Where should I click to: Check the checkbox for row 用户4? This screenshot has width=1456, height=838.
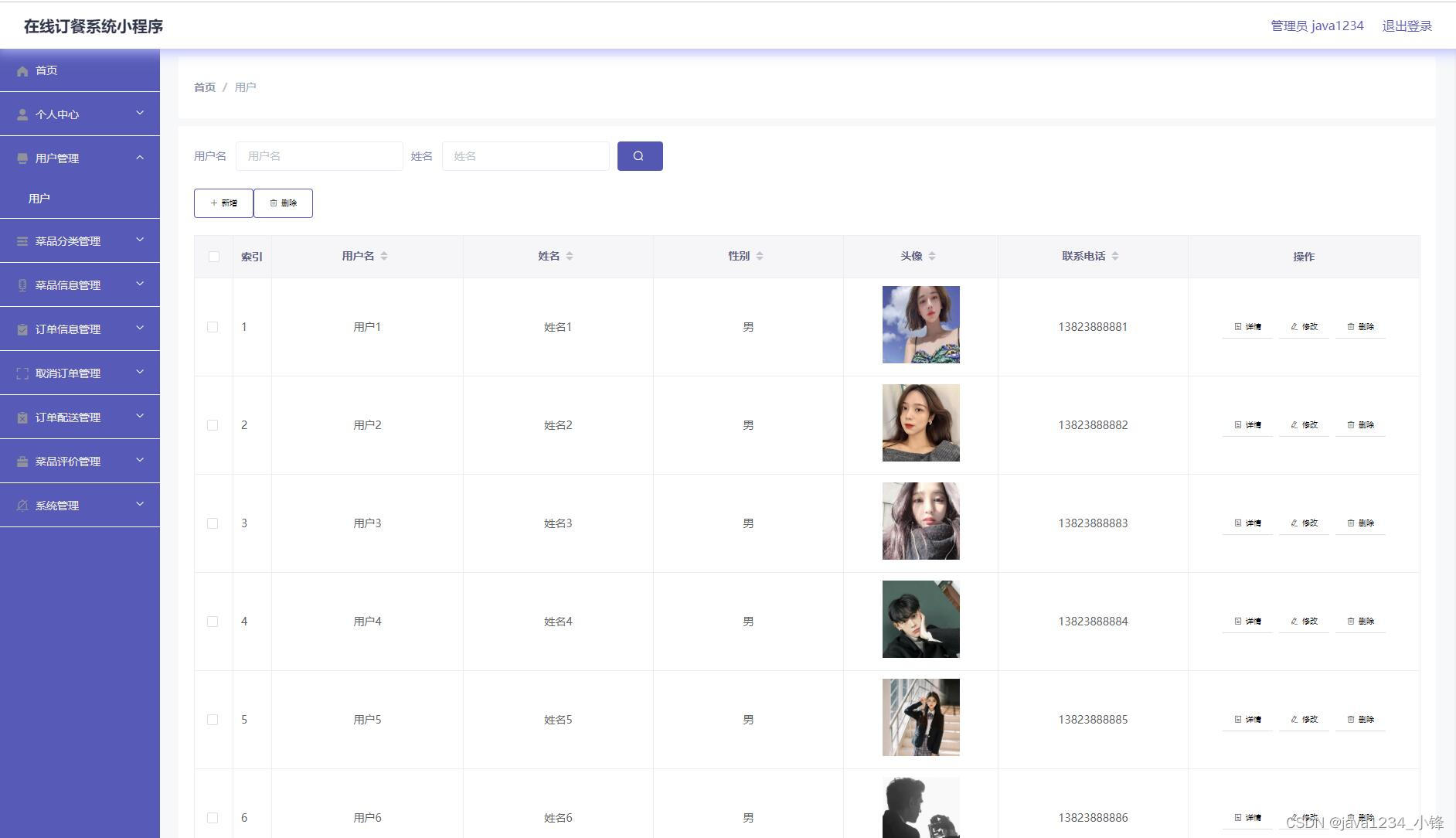tap(213, 622)
